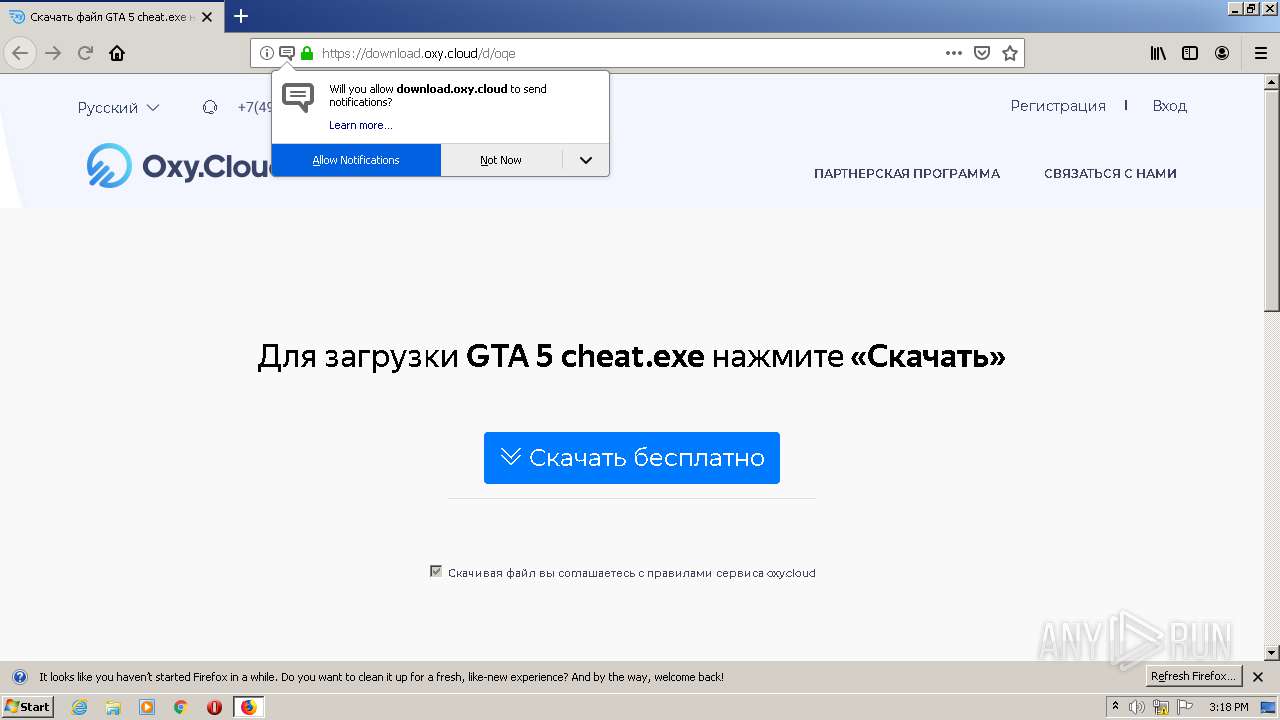Open ПАРТНЕРСКАЯ ПРОГРАММА menu item
The height and width of the screenshot is (720, 1280).
coord(907,174)
